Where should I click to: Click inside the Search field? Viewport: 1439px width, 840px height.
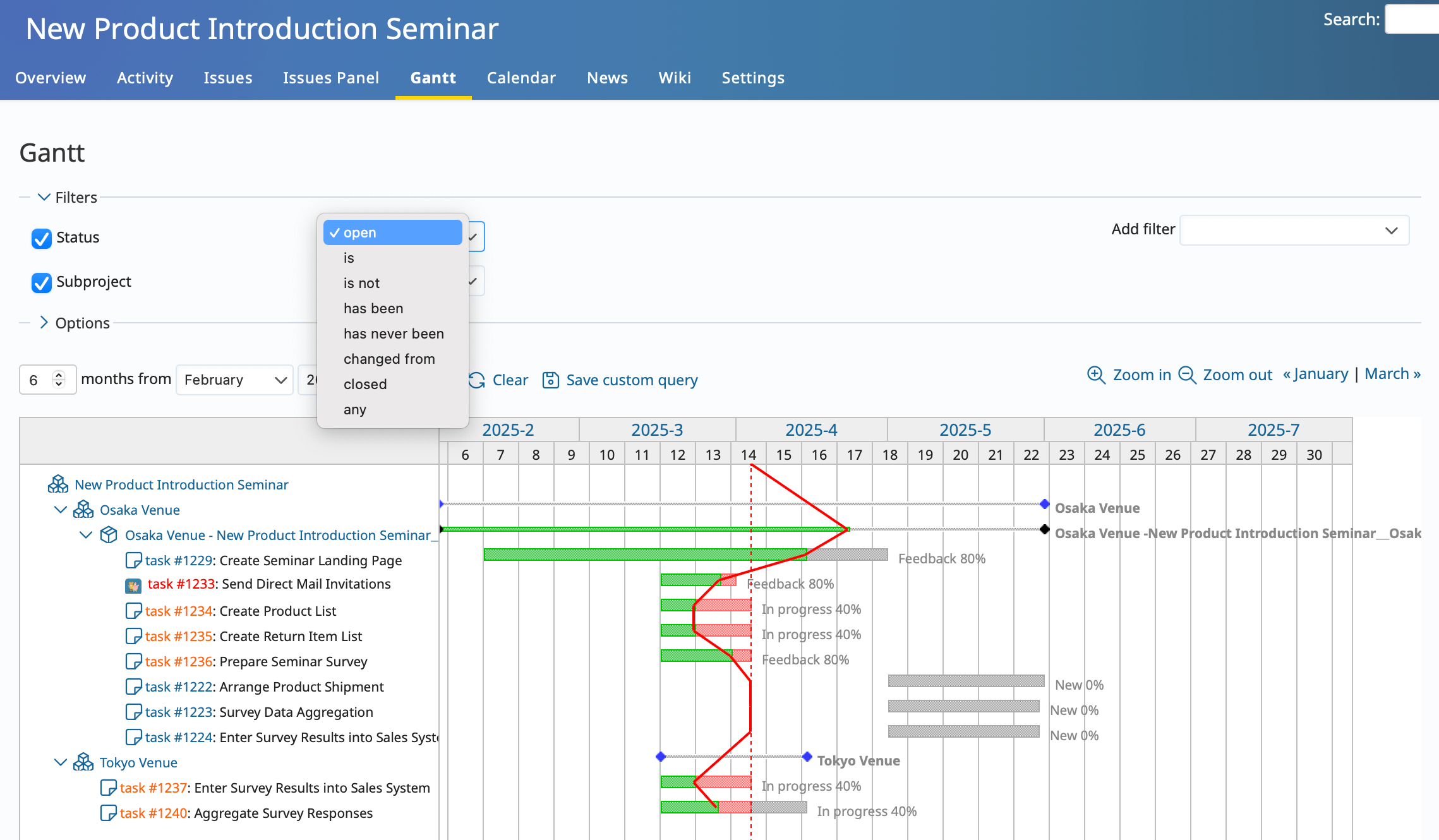point(1412,19)
